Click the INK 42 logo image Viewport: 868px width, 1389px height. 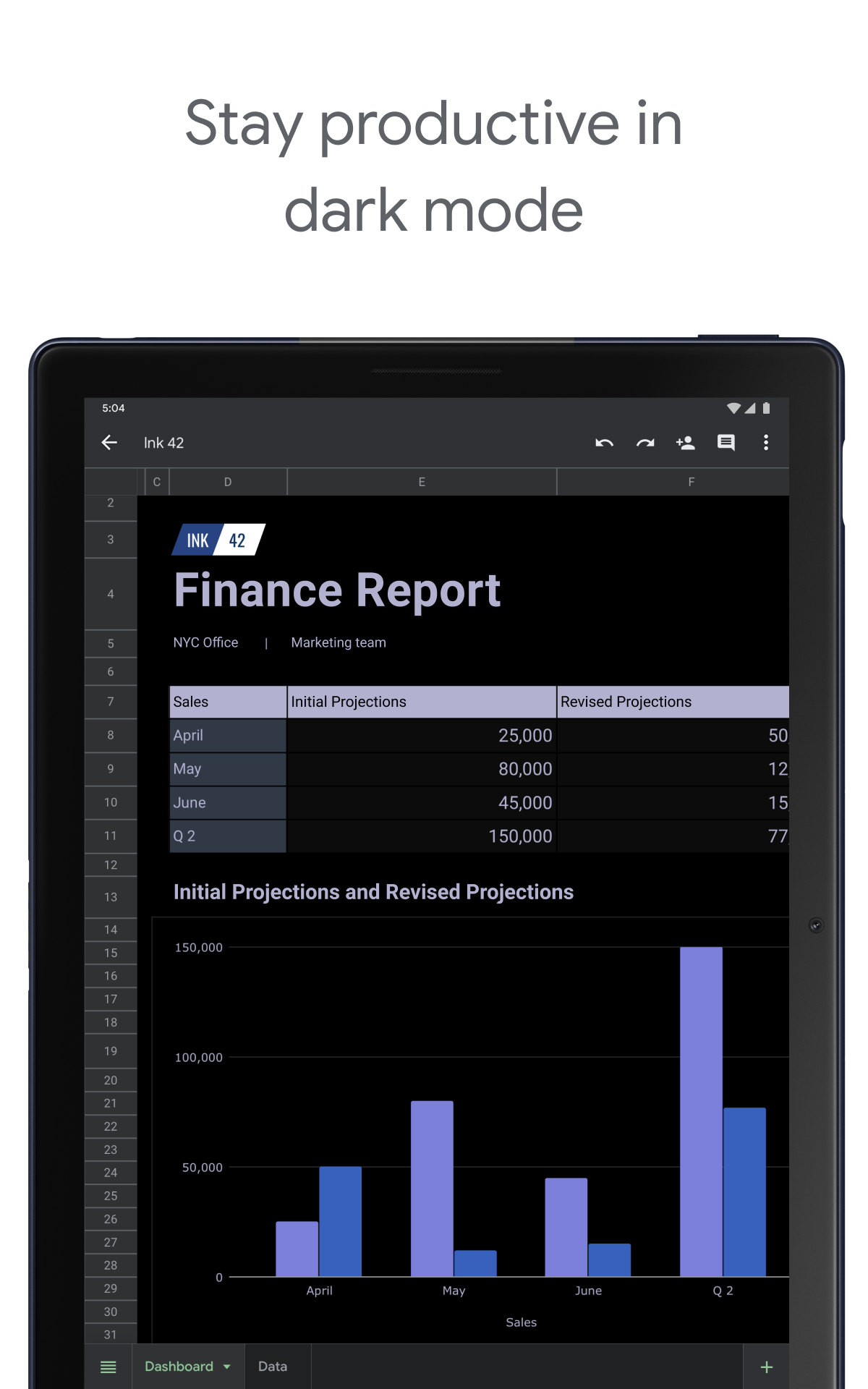(x=218, y=540)
